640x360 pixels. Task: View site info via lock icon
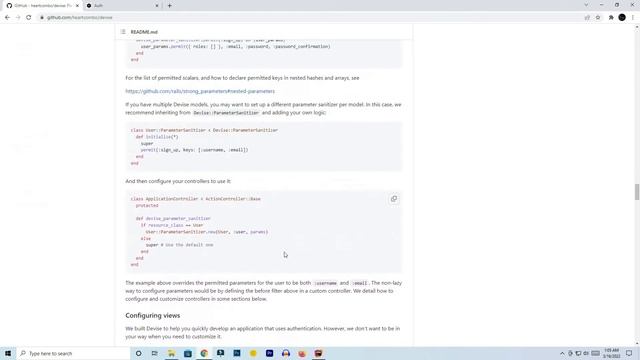[42, 18]
